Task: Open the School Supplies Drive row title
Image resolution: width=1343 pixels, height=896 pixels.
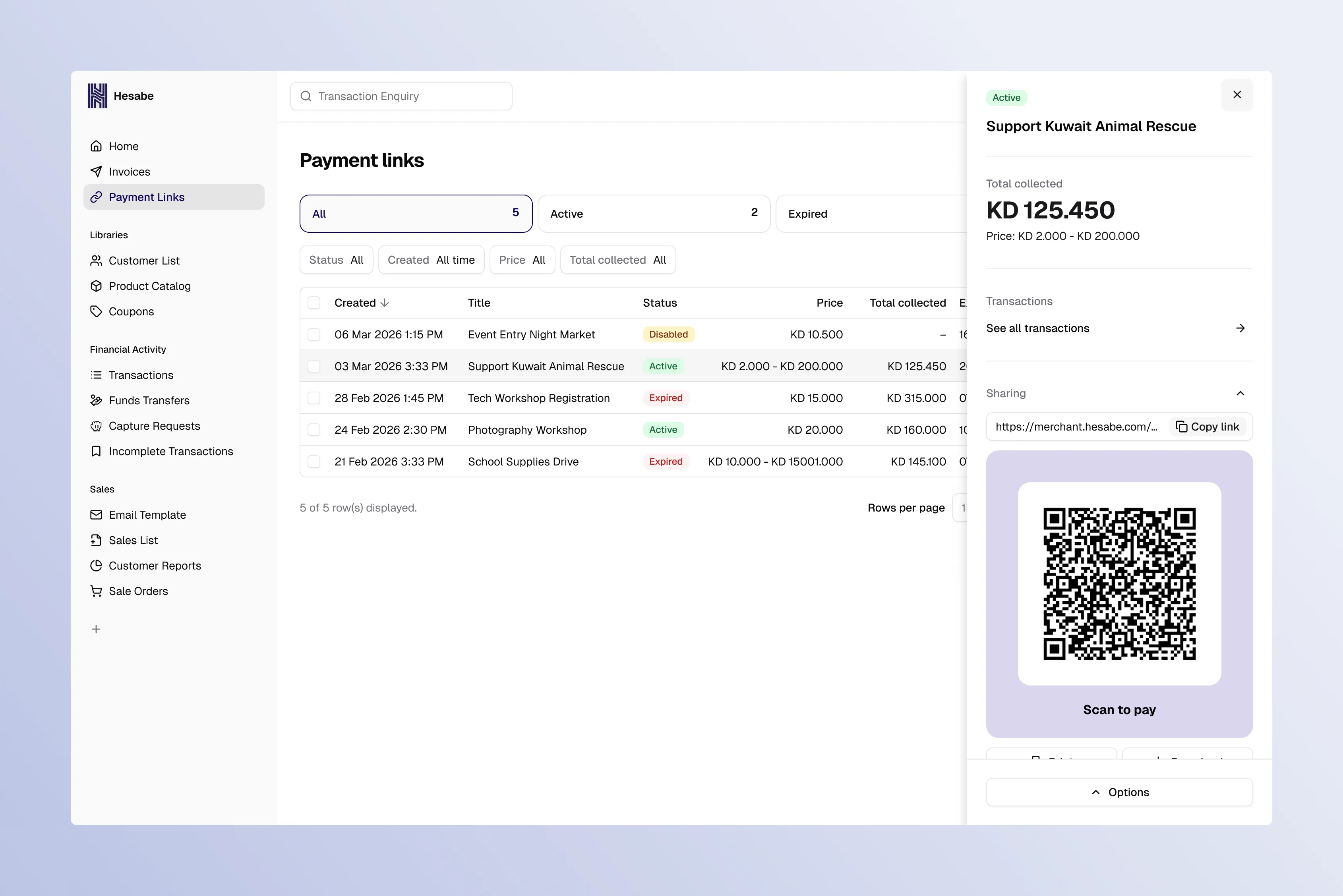Action: [x=523, y=461]
